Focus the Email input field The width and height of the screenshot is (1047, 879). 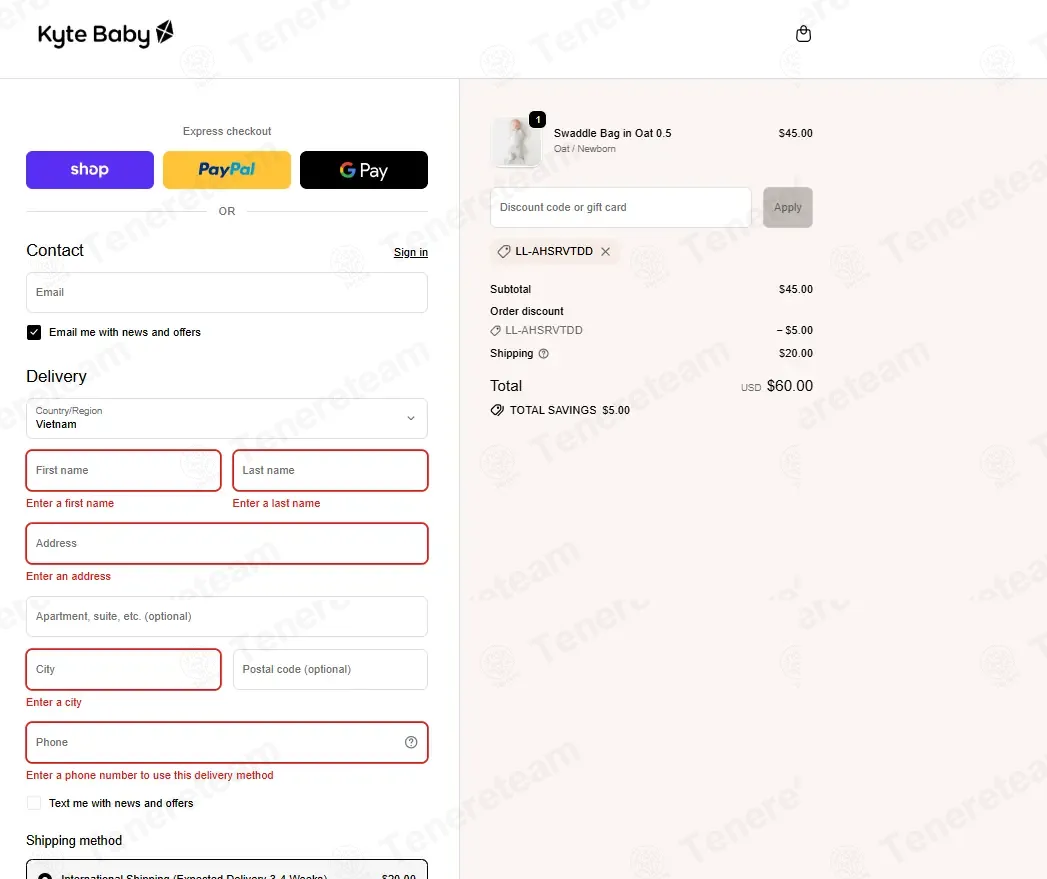[x=227, y=293]
